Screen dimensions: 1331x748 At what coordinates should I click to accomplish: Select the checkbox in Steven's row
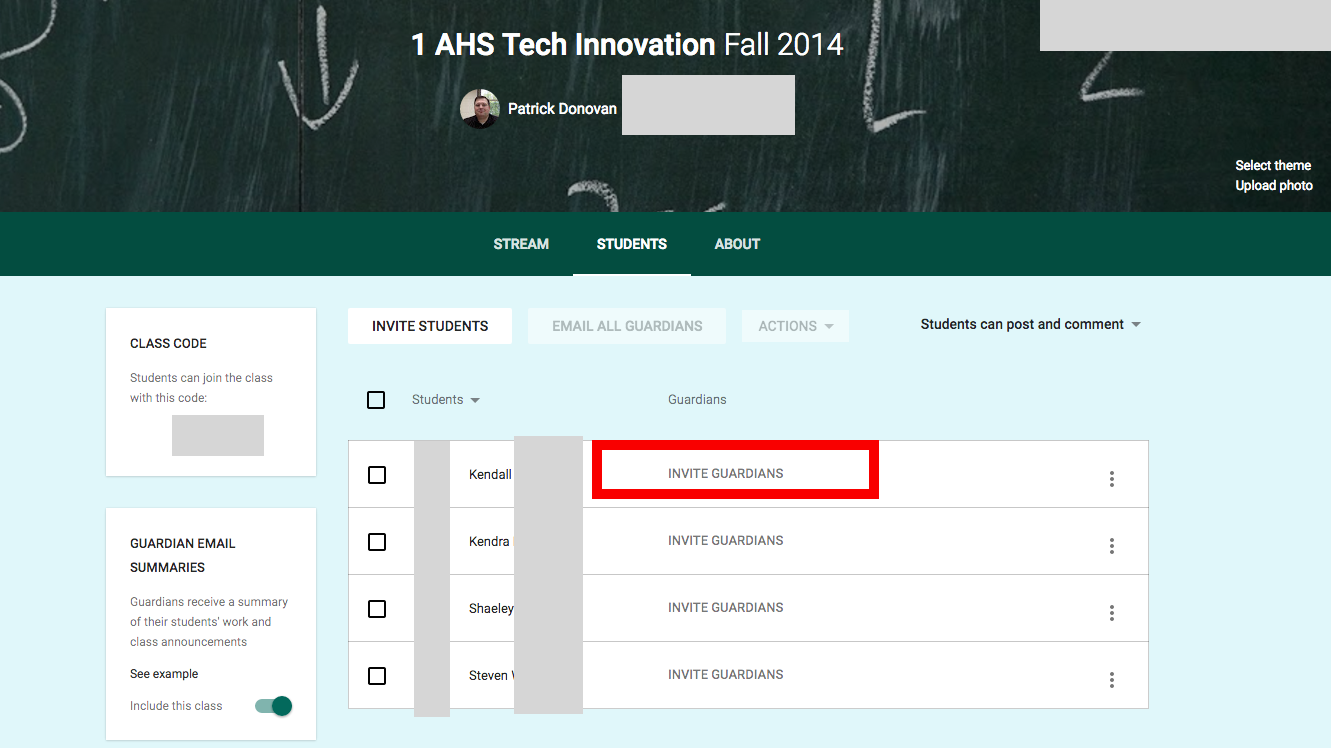(x=377, y=676)
